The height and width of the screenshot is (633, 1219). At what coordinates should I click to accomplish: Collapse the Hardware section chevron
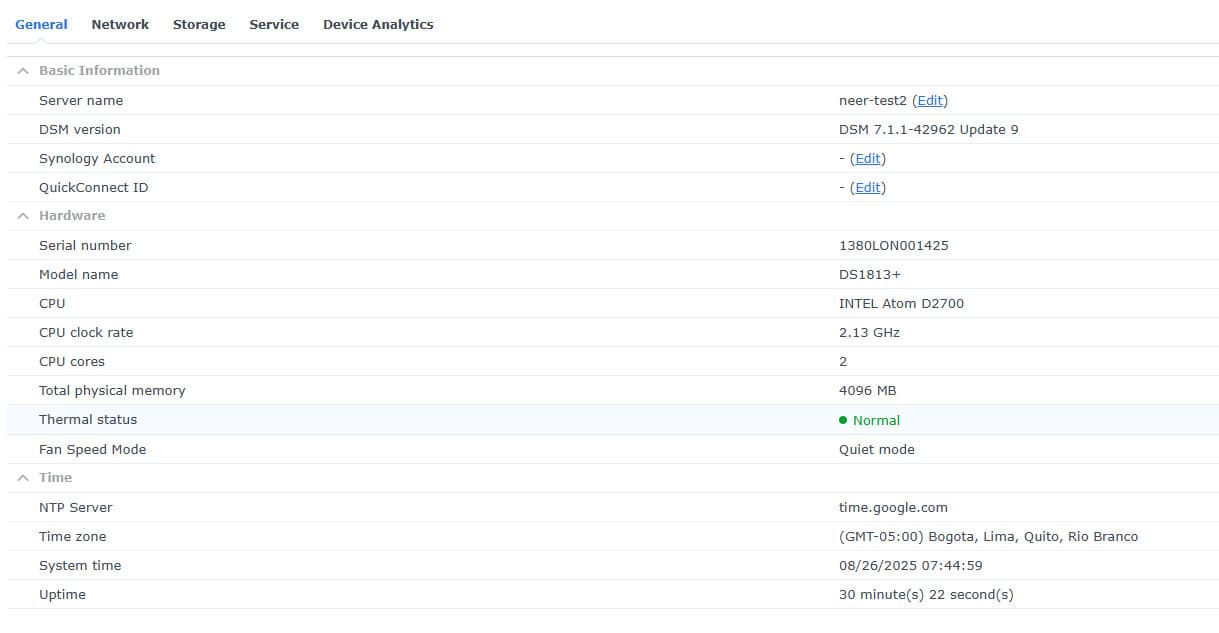23,216
